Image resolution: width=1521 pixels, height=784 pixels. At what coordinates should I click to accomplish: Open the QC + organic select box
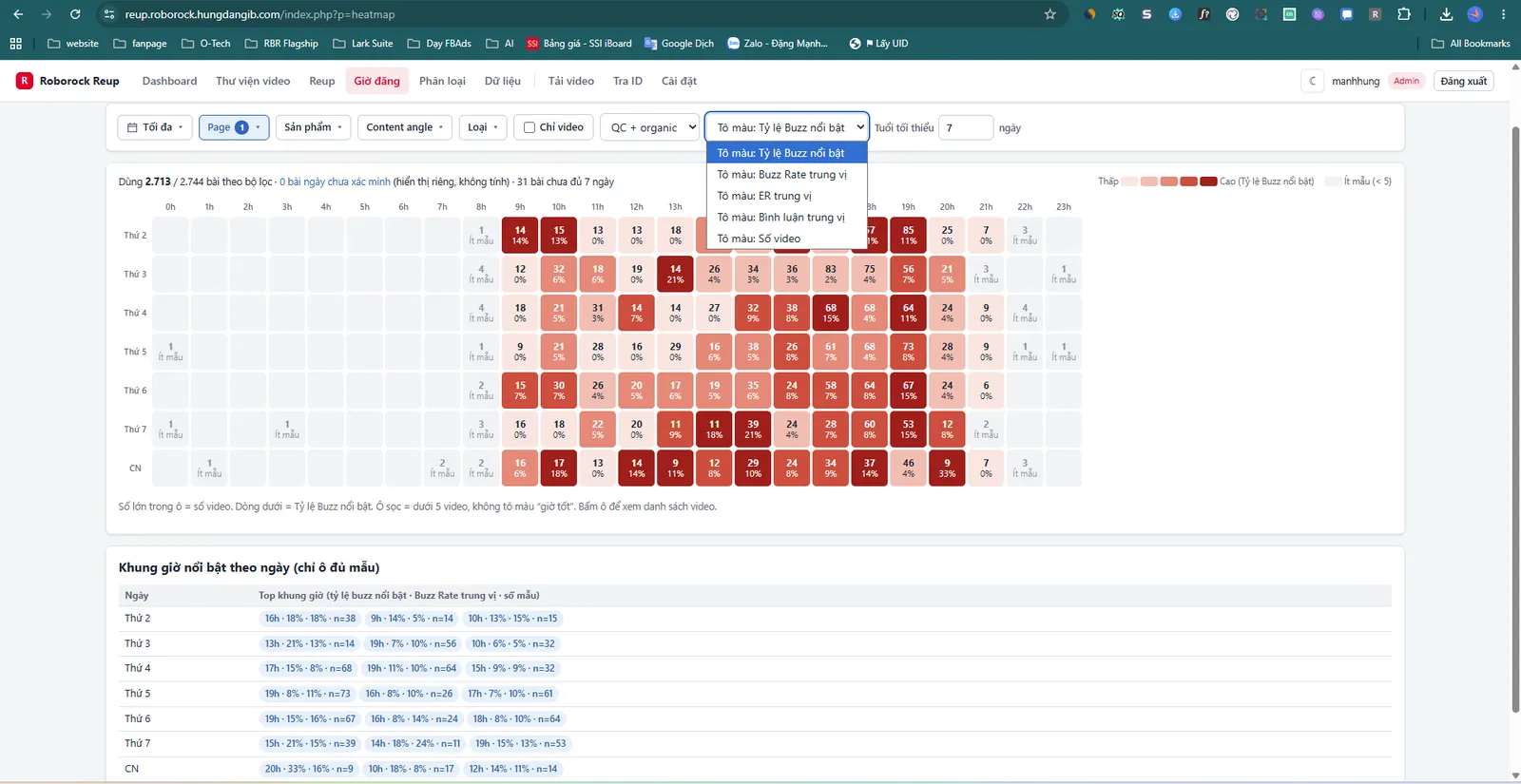650,127
